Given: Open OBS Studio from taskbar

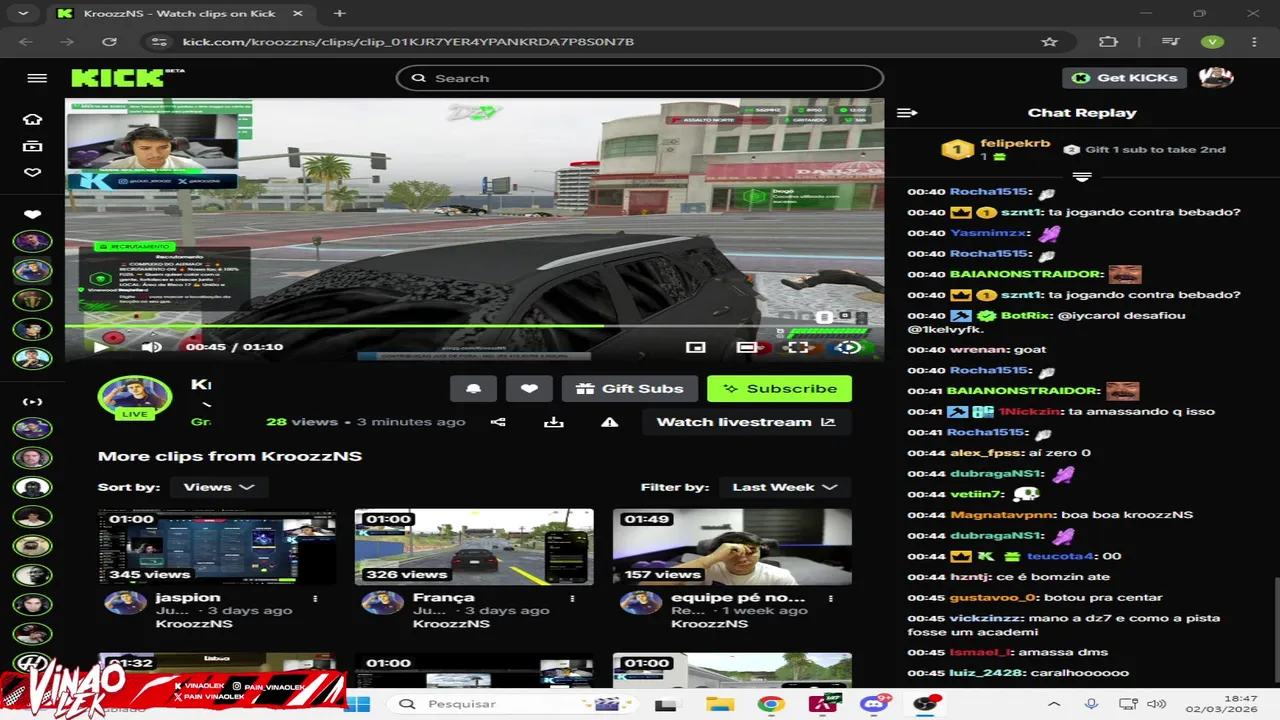Looking at the screenshot, I should 926,704.
